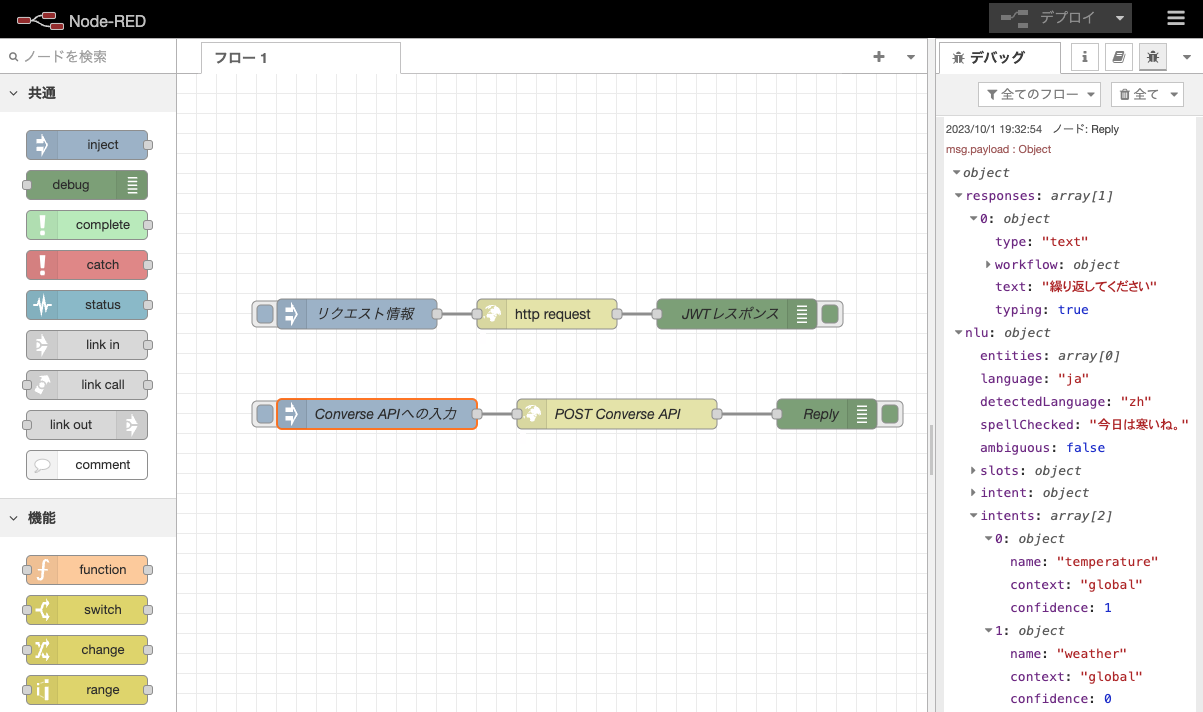Click the add new flow plus icon

point(879,57)
